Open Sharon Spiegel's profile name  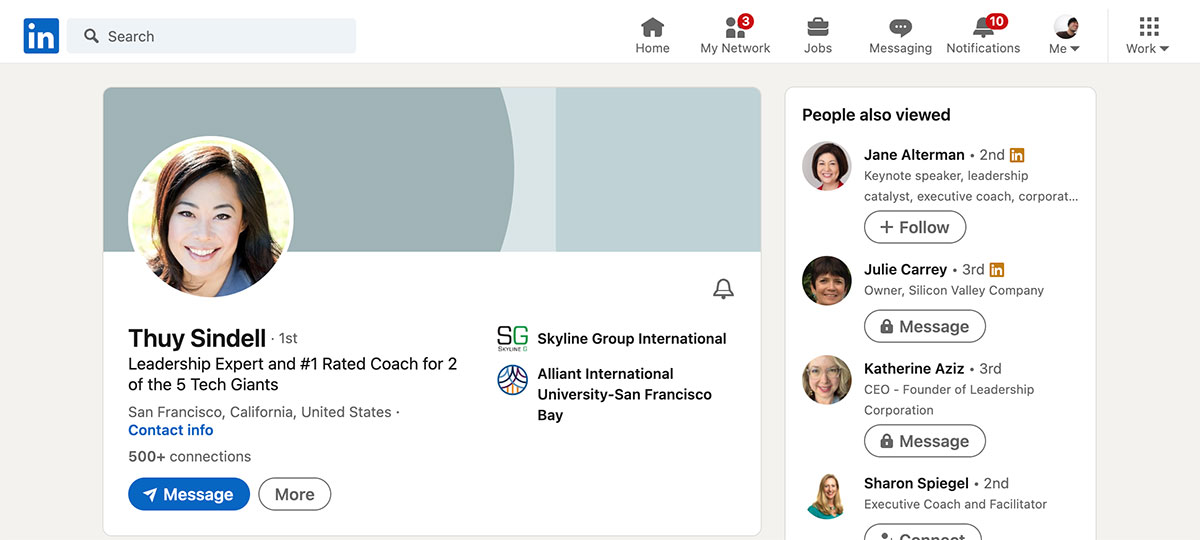918,483
